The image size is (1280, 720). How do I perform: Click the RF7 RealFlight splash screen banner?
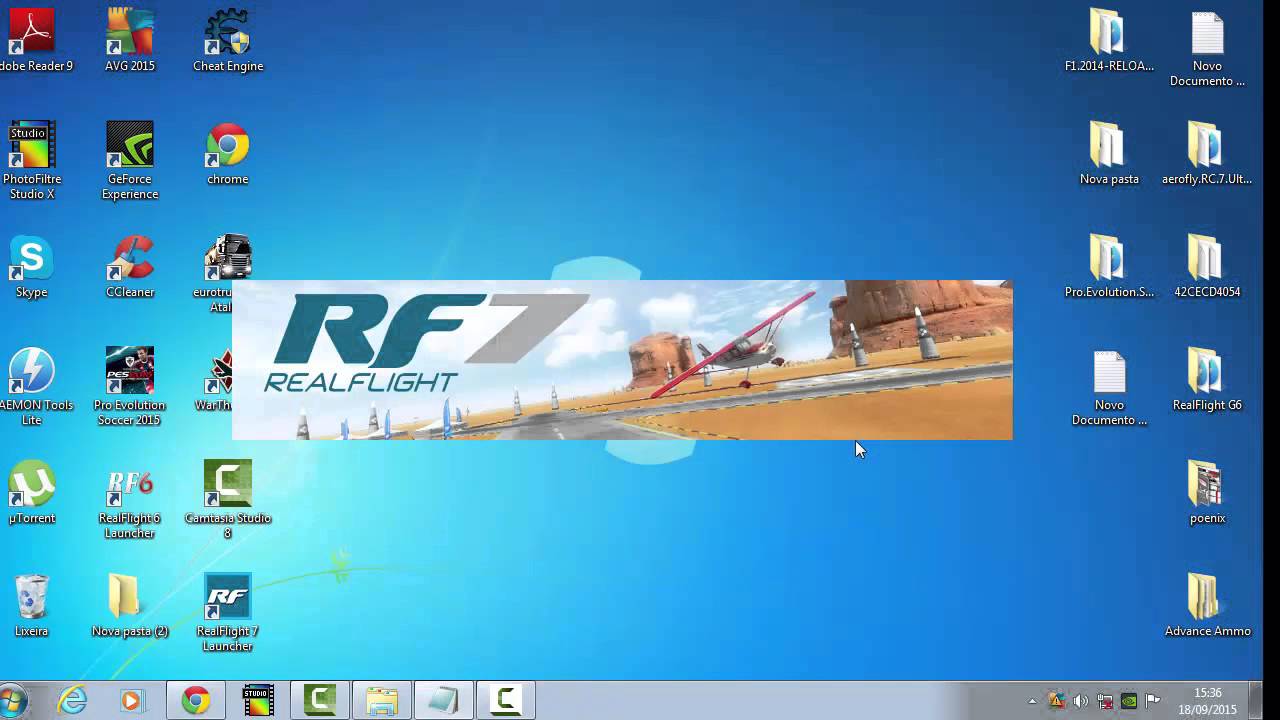[x=622, y=360]
